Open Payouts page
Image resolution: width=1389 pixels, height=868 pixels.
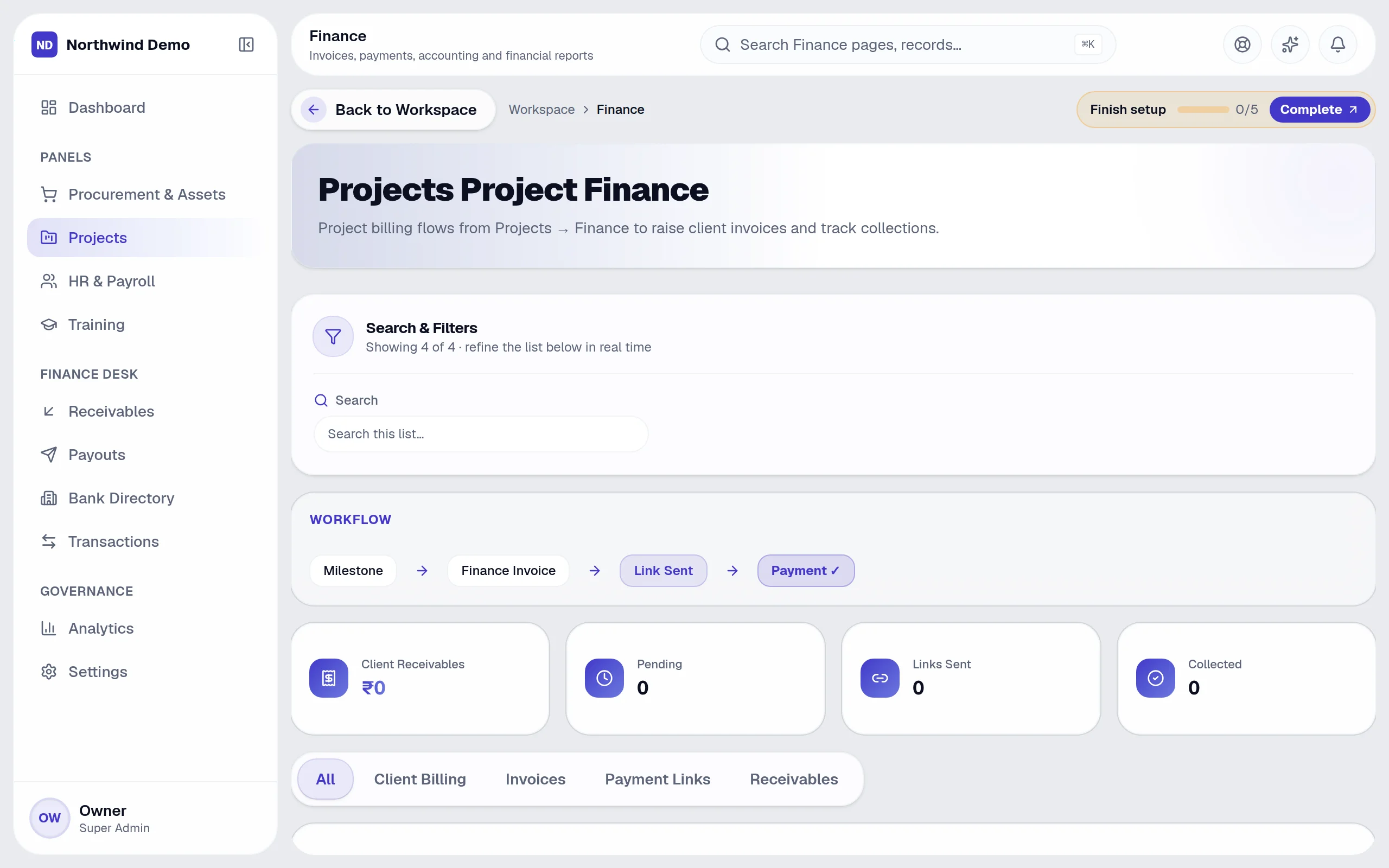144,455
